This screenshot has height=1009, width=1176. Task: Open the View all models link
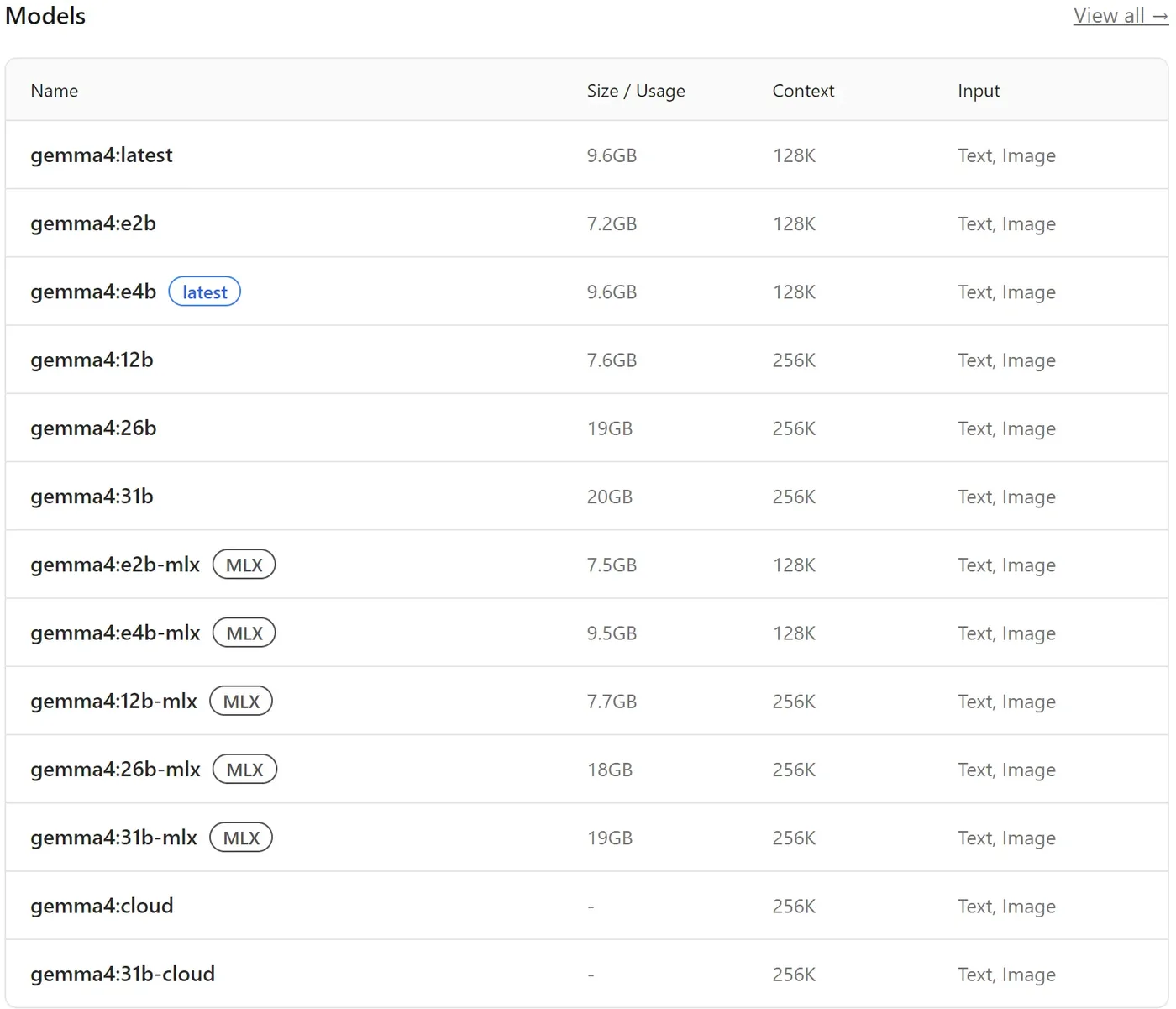[x=1121, y=16]
